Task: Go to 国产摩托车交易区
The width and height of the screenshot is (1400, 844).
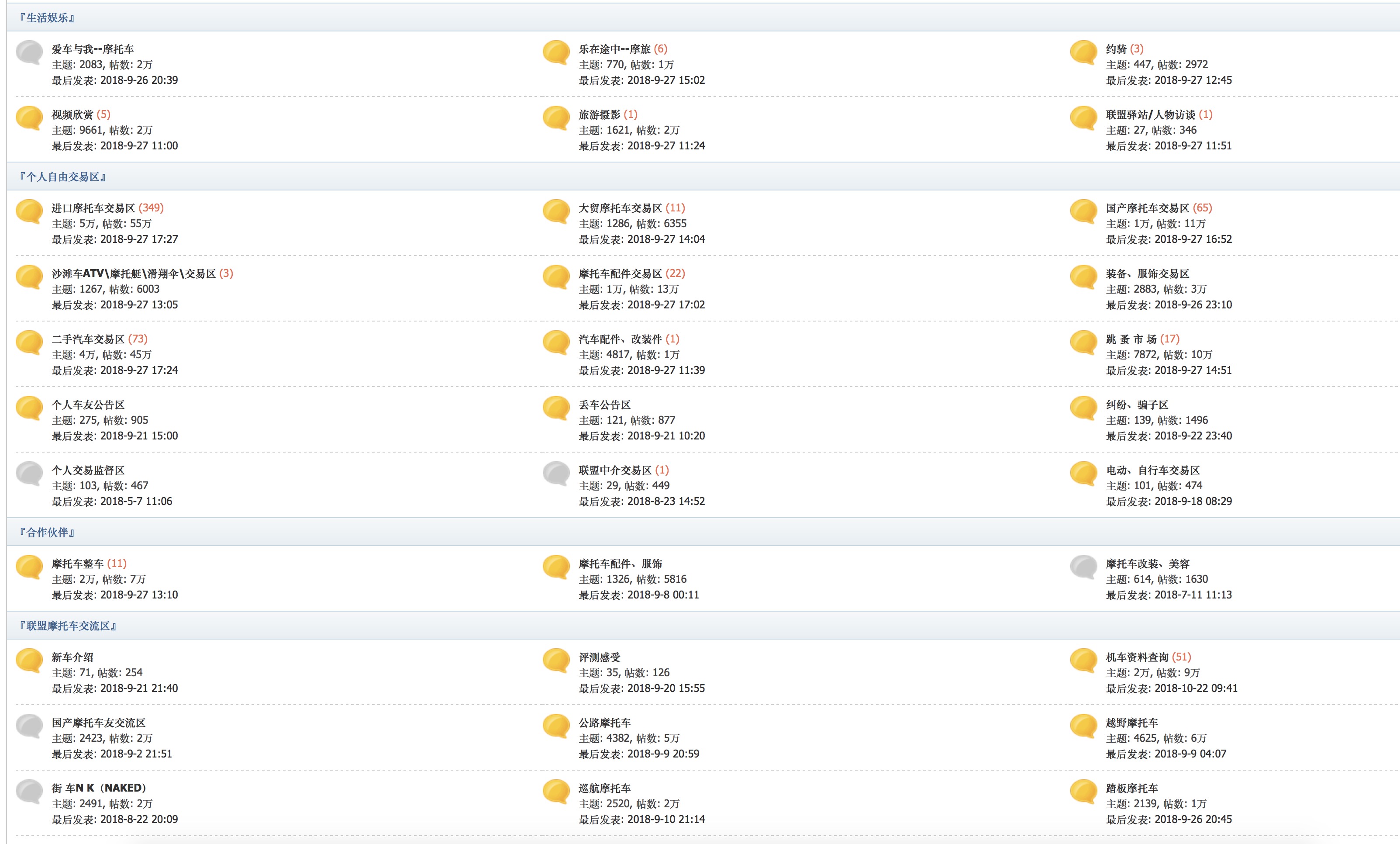Action: (1147, 208)
